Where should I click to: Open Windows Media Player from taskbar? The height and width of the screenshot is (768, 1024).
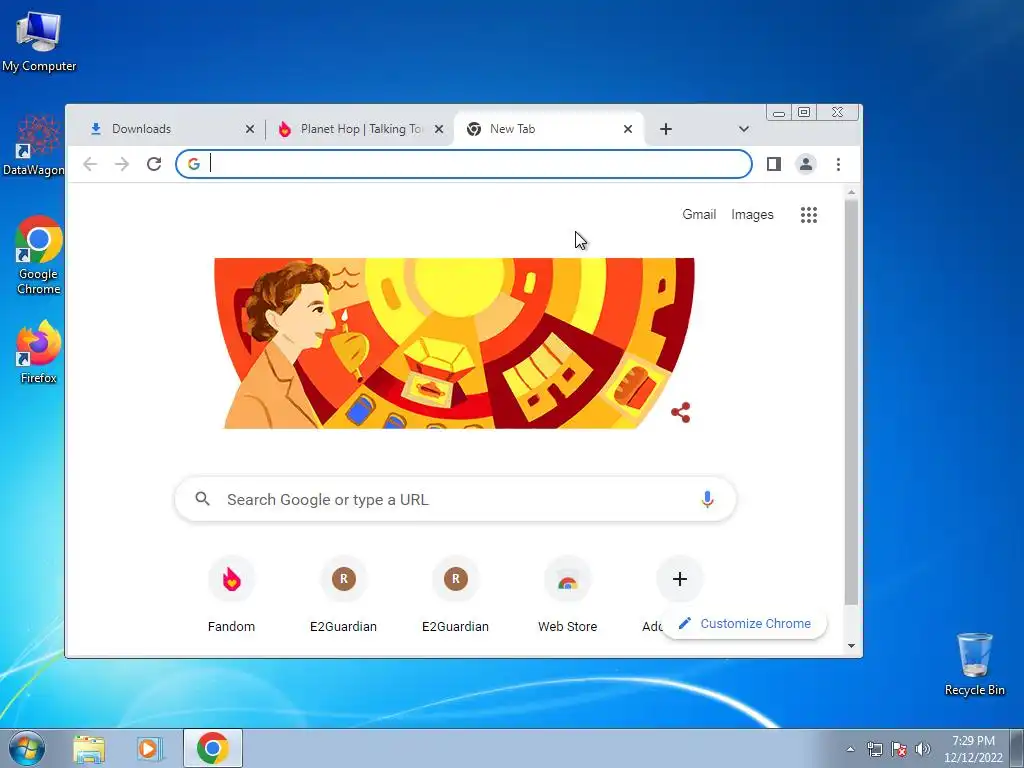point(148,749)
